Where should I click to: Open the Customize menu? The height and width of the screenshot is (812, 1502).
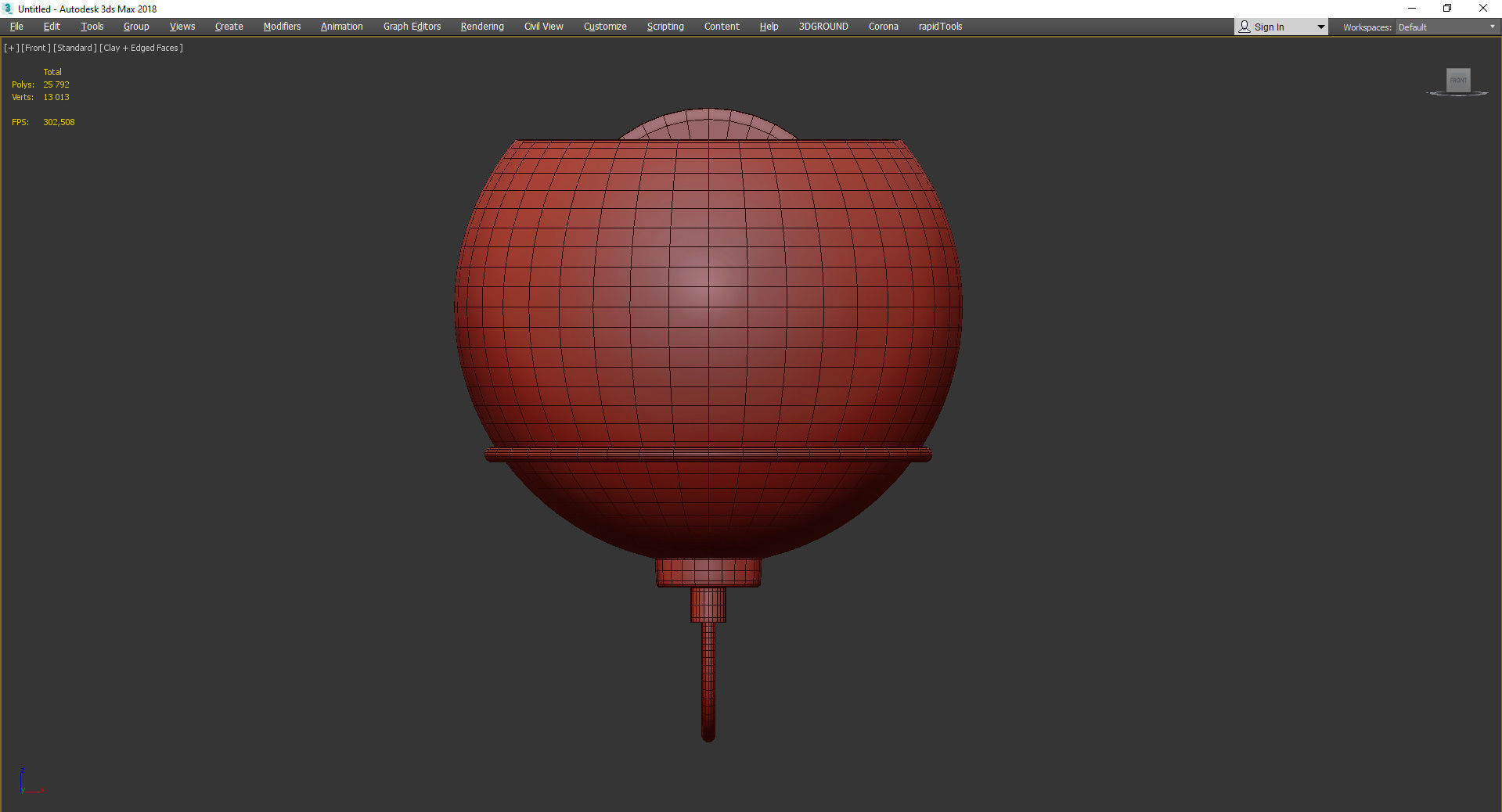[x=605, y=27]
